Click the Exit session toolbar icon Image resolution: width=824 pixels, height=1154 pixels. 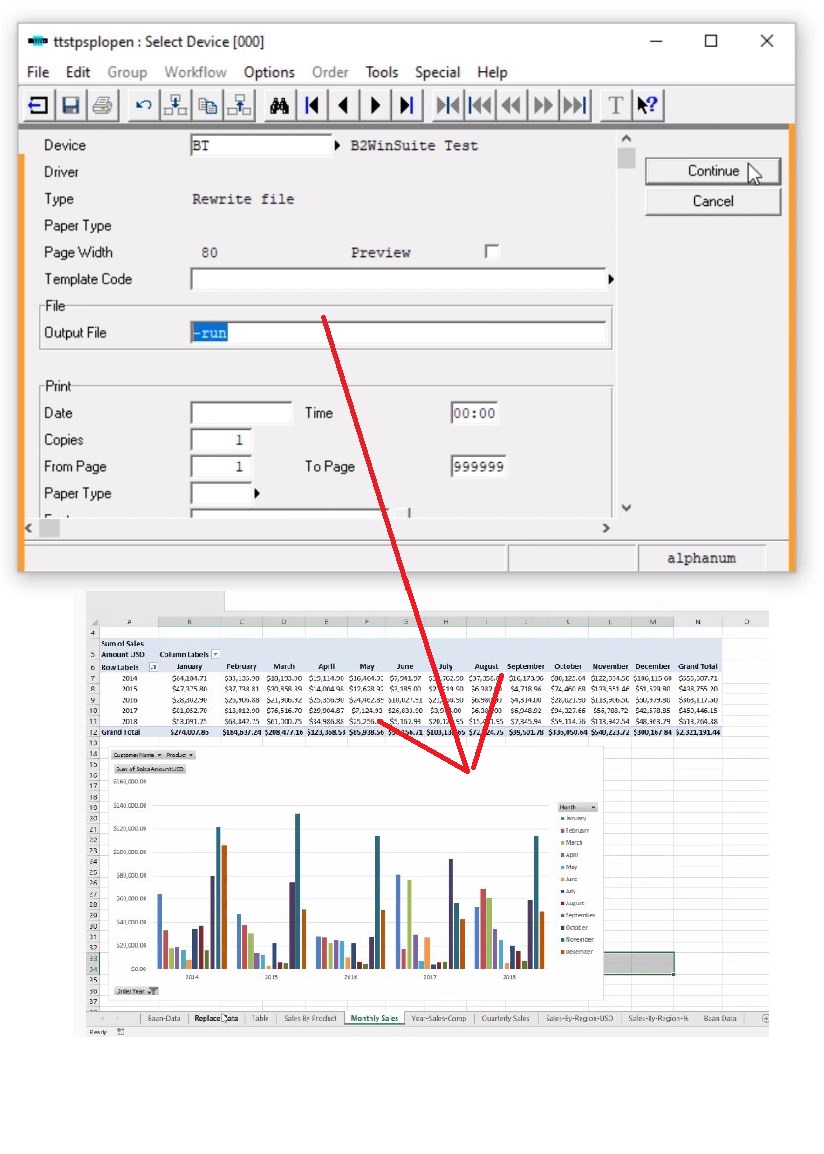(x=38, y=105)
